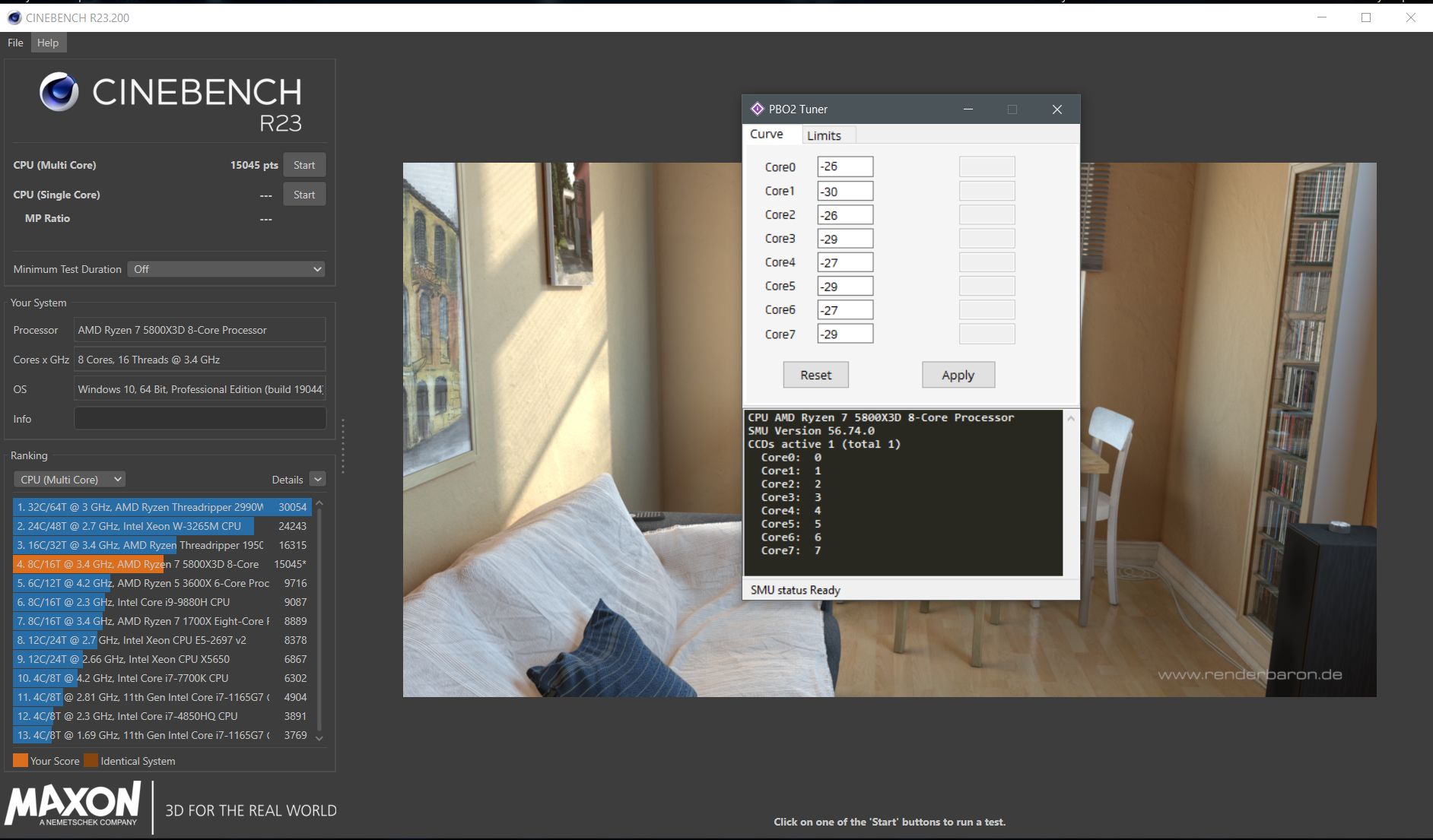
Task: Maximize the Cinebench window
Action: pyautogui.click(x=1366, y=17)
